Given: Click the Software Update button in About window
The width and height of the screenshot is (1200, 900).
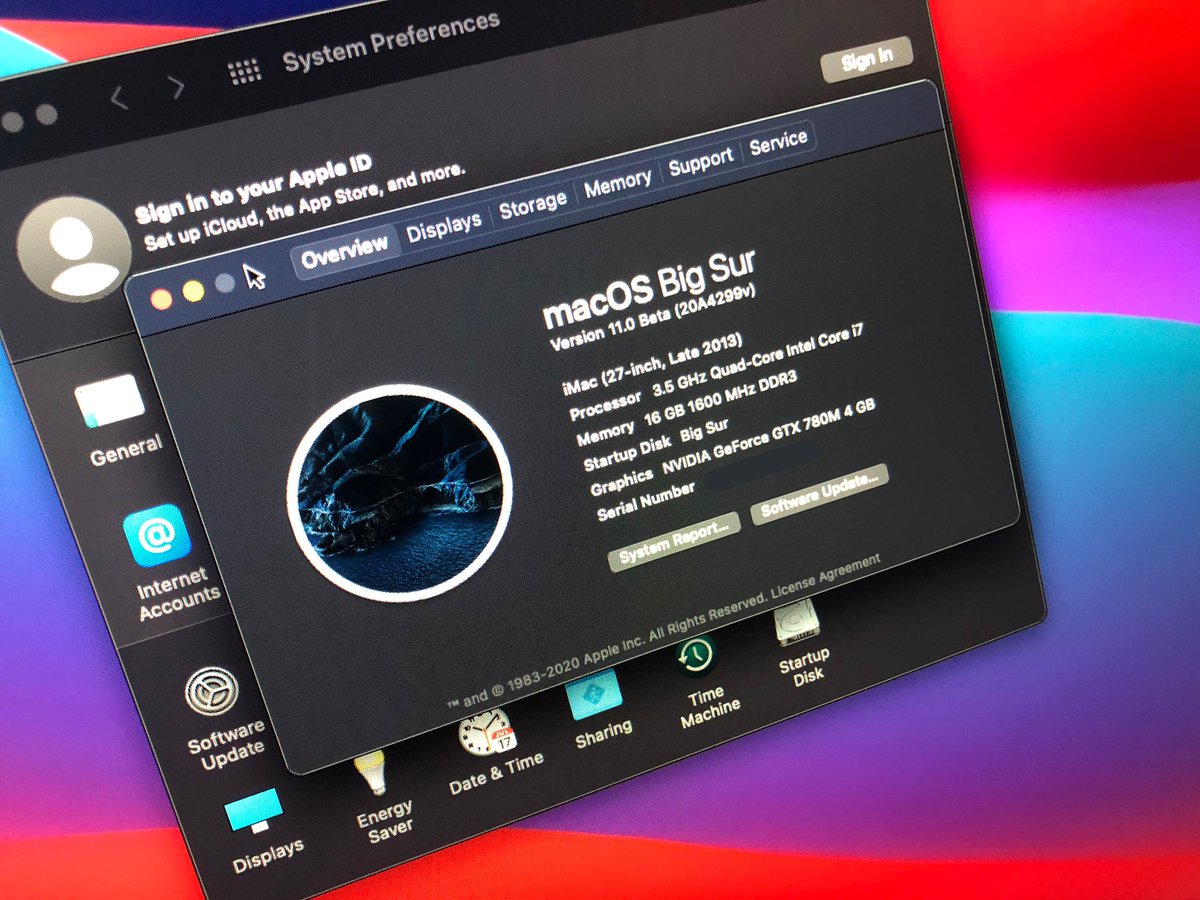Looking at the screenshot, I should (819, 495).
